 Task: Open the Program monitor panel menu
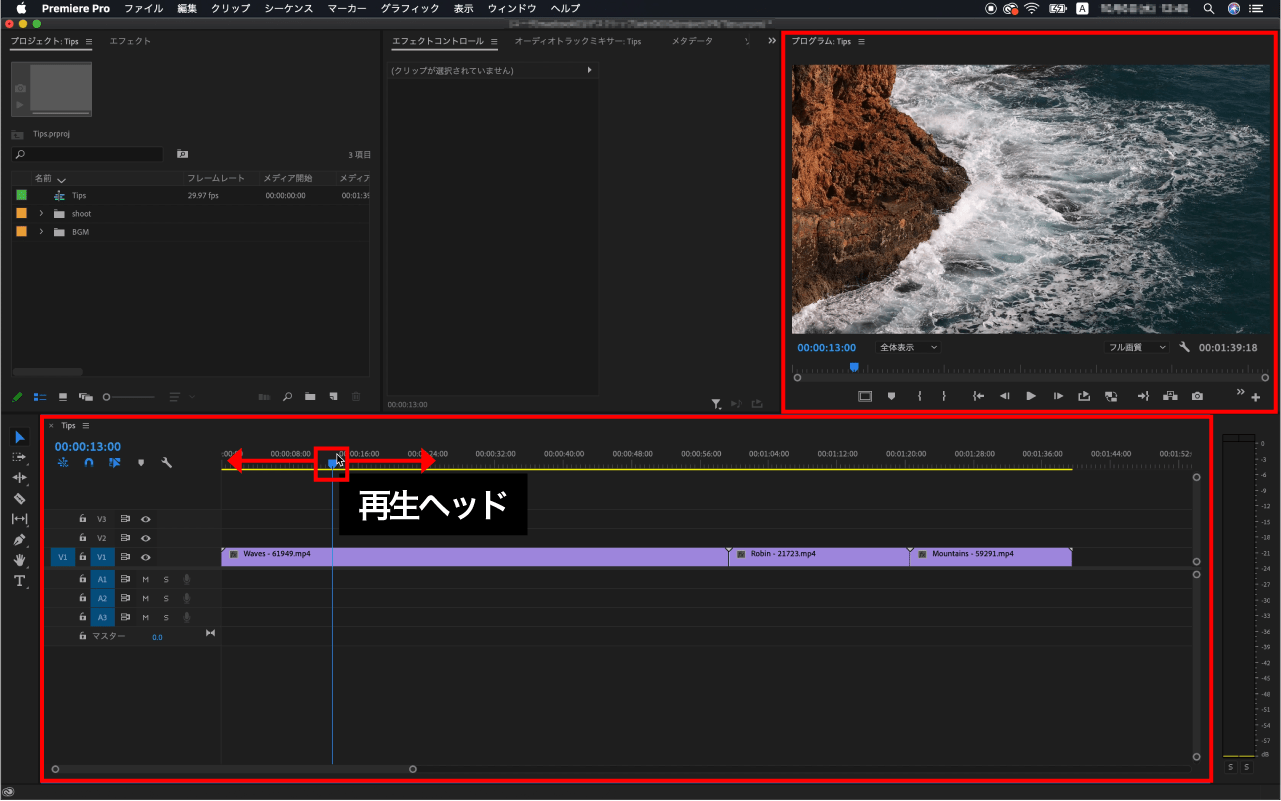[861, 41]
